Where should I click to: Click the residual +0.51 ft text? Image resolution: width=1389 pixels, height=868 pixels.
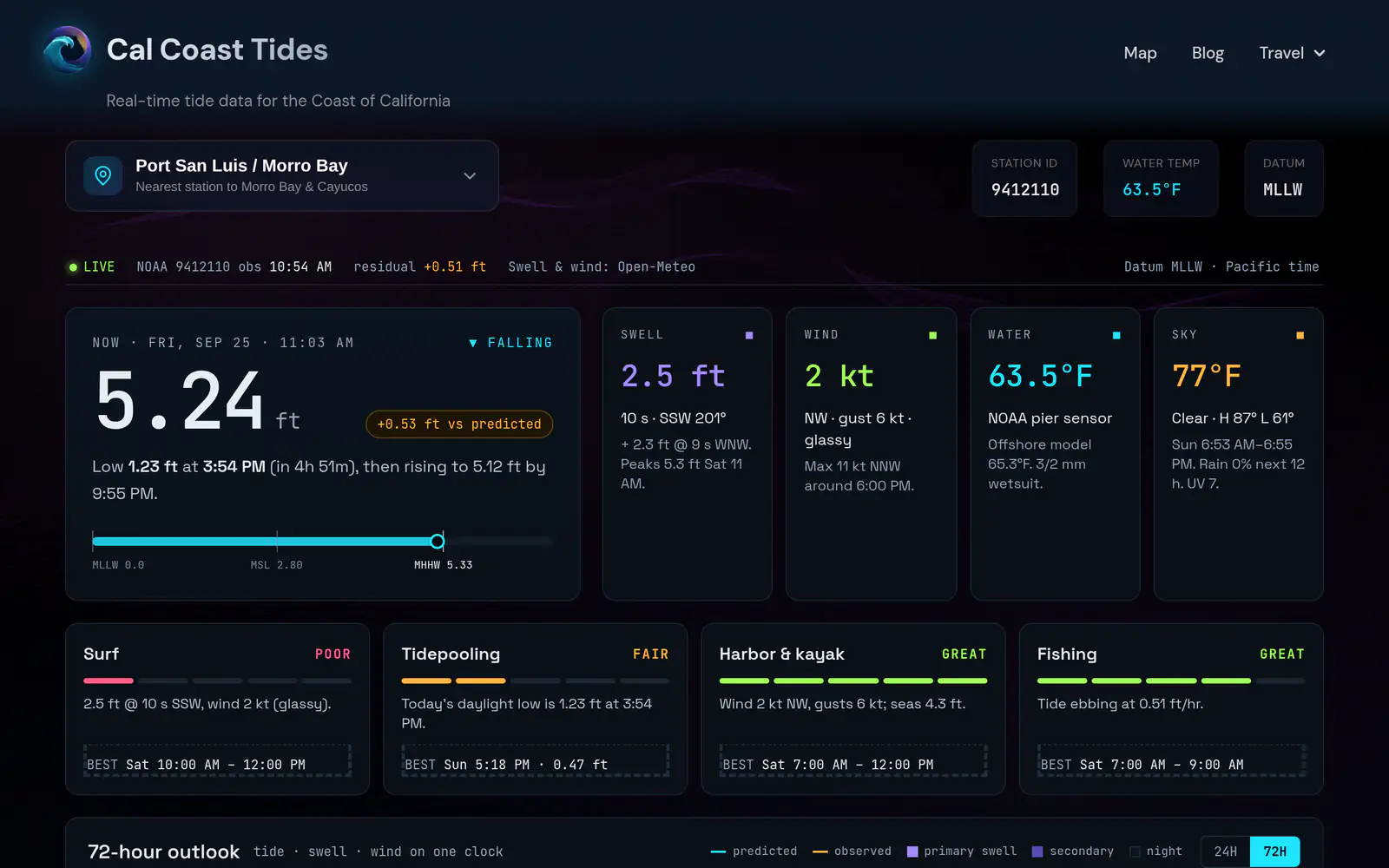(x=420, y=267)
